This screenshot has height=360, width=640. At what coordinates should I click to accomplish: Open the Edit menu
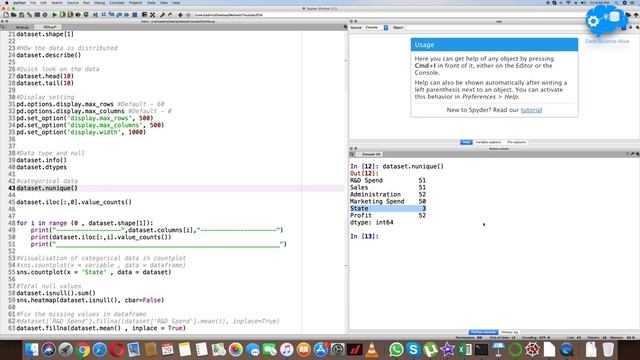(43, 2)
